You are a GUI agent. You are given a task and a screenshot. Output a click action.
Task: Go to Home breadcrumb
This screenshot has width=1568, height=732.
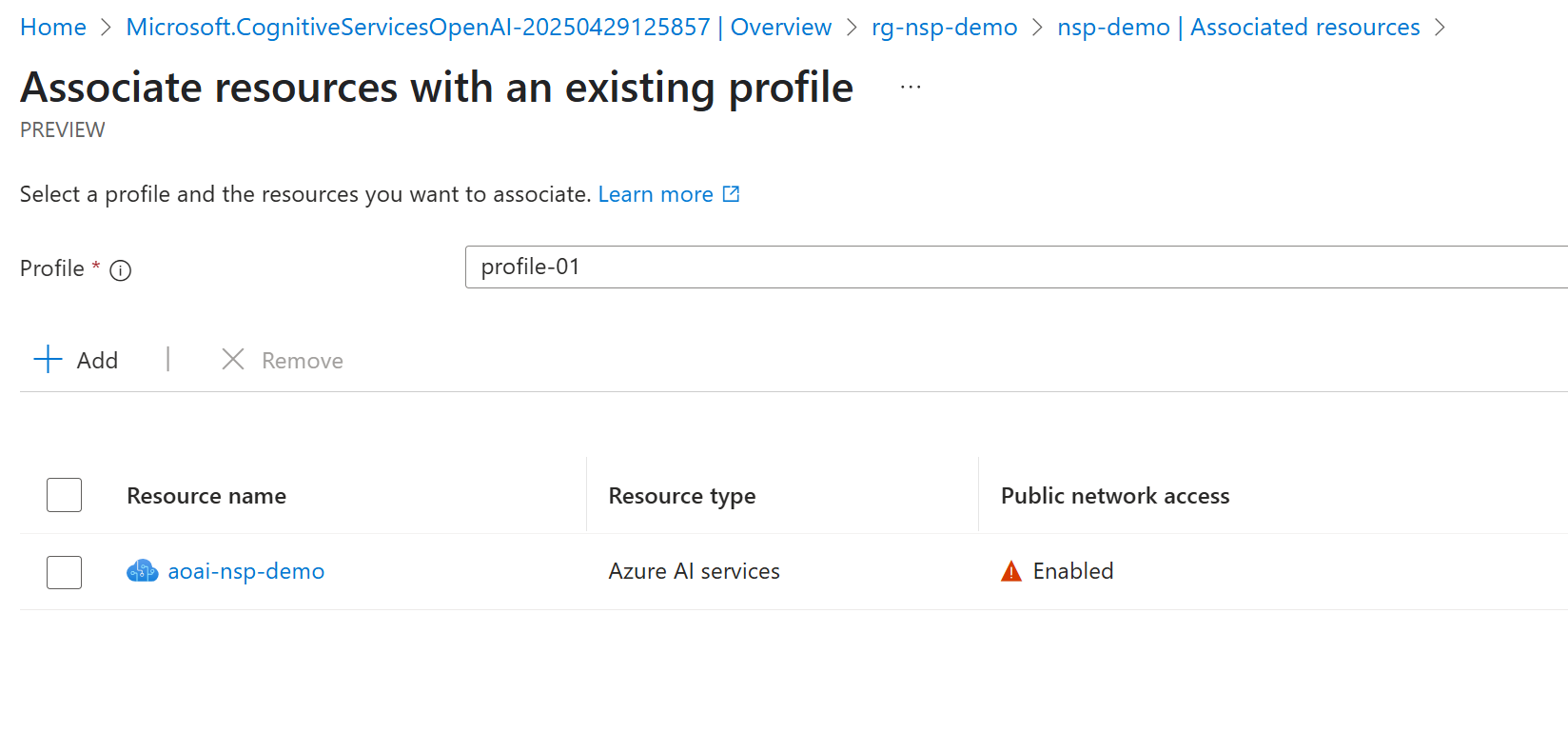(53, 28)
